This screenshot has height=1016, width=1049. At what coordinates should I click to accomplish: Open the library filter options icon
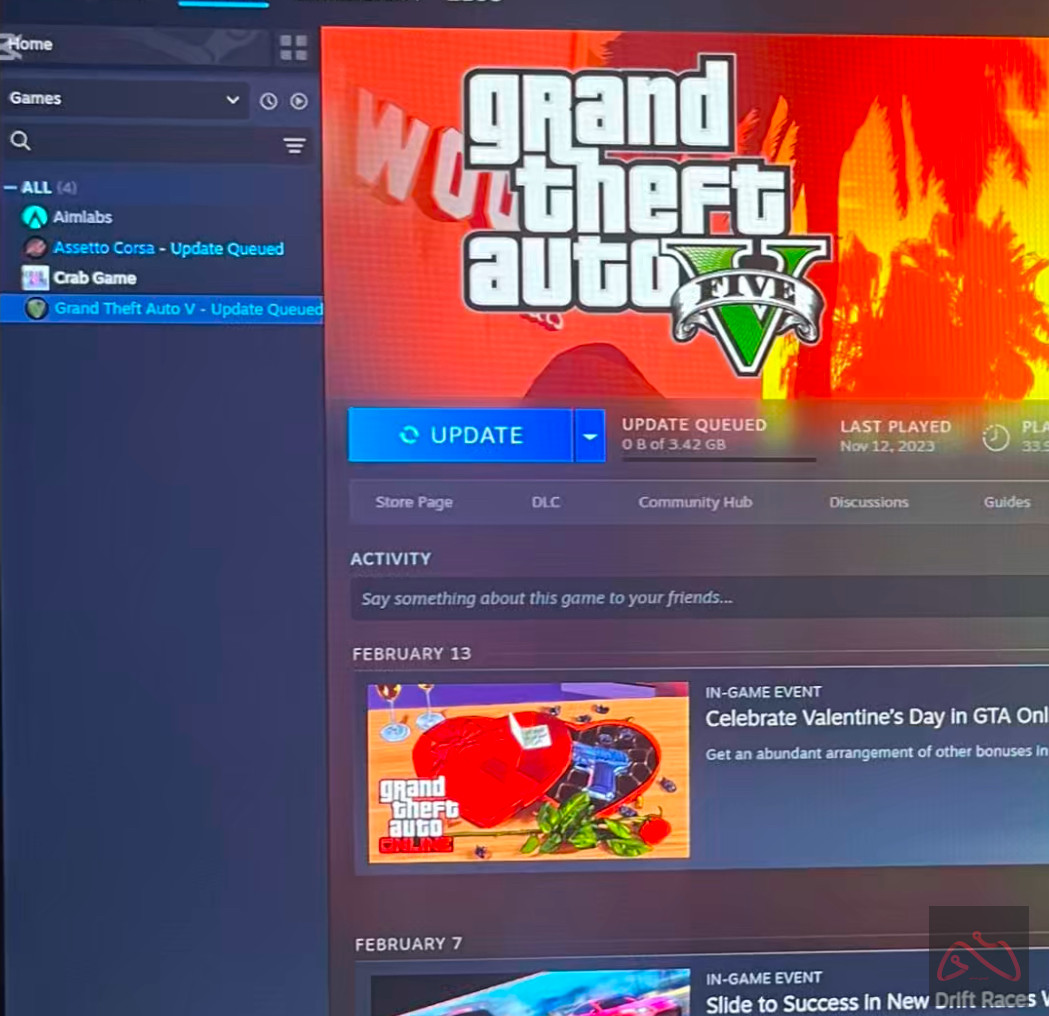pyautogui.click(x=294, y=146)
